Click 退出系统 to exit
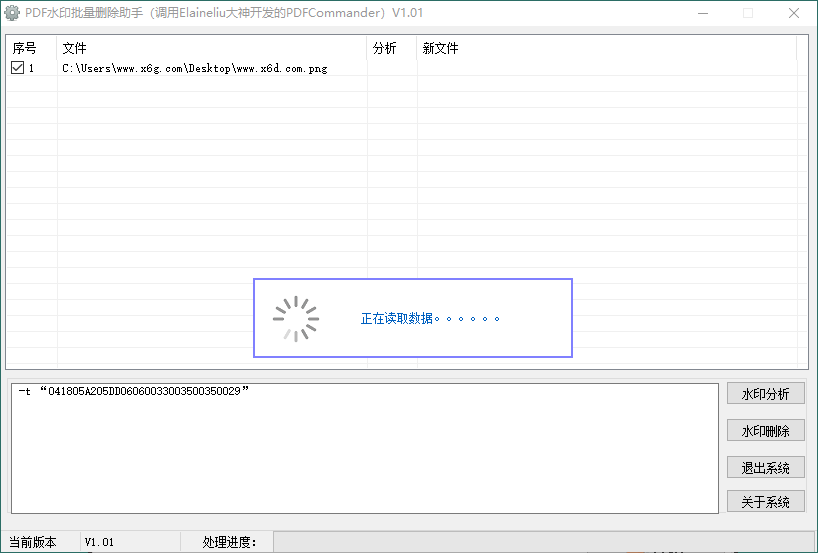 [765, 467]
